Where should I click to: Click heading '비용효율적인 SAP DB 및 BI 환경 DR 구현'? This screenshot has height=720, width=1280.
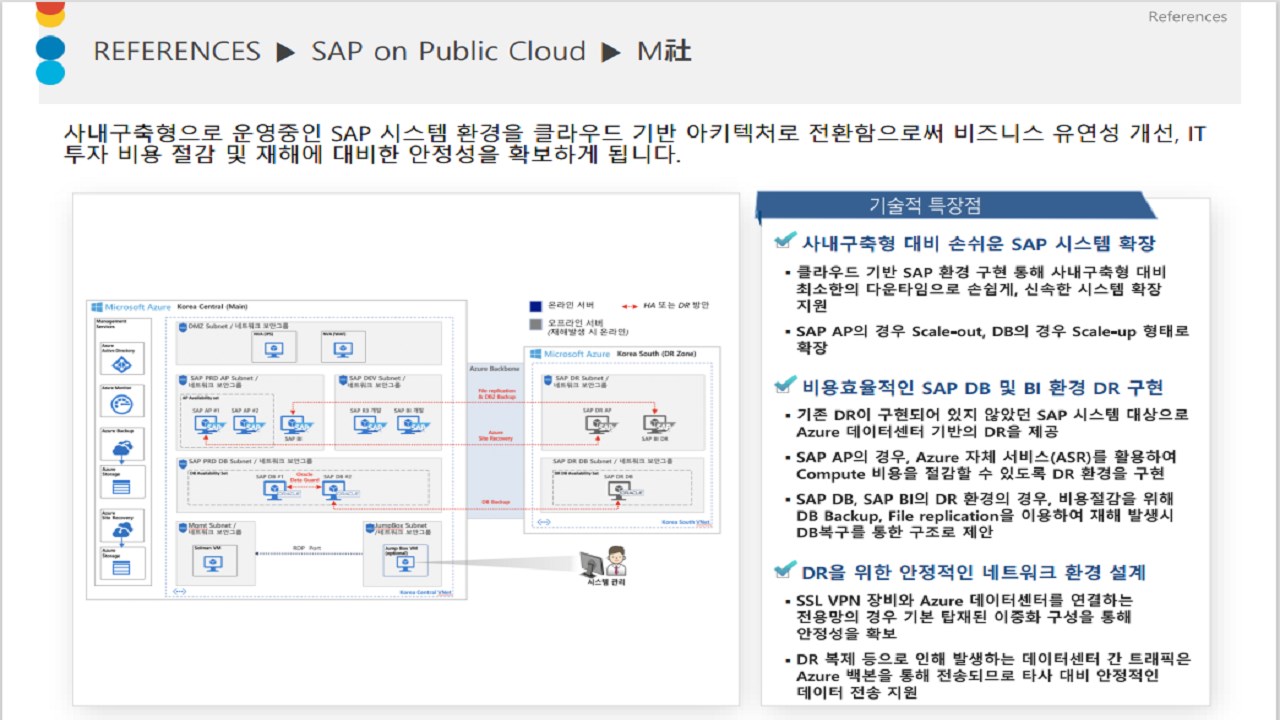(x=983, y=387)
